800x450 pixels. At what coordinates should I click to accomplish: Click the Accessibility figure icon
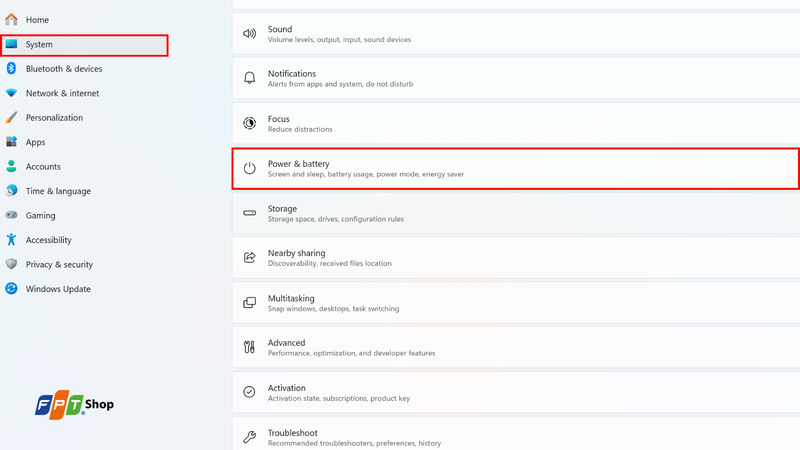pyautogui.click(x=11, y=240)
